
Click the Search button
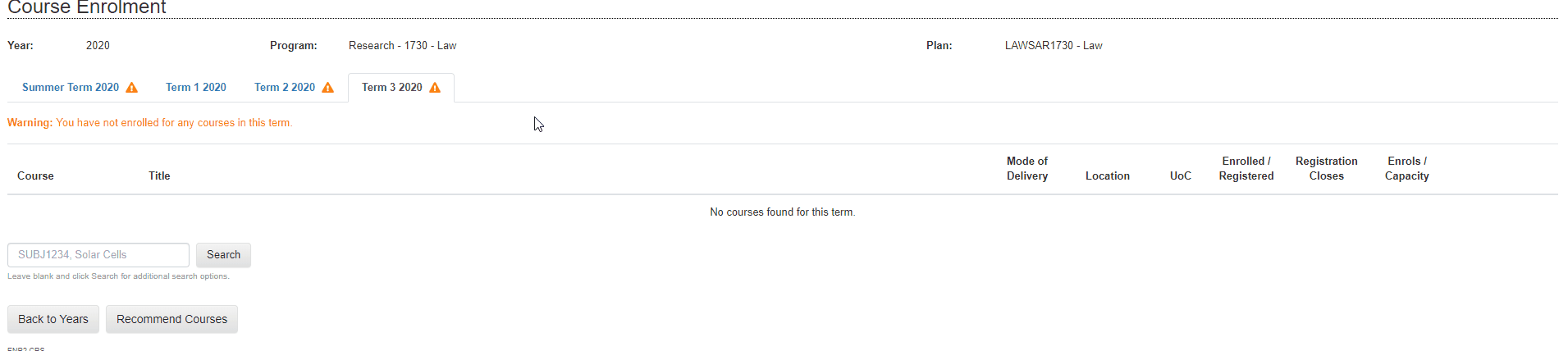pyautogui.click(x=223, y=255)
